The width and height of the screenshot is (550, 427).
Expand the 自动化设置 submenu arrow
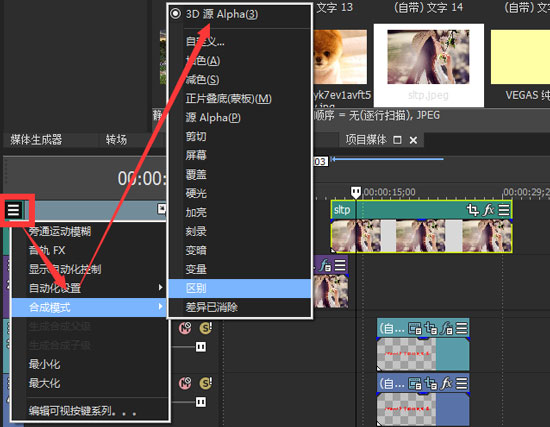click(x=160, y=288)
